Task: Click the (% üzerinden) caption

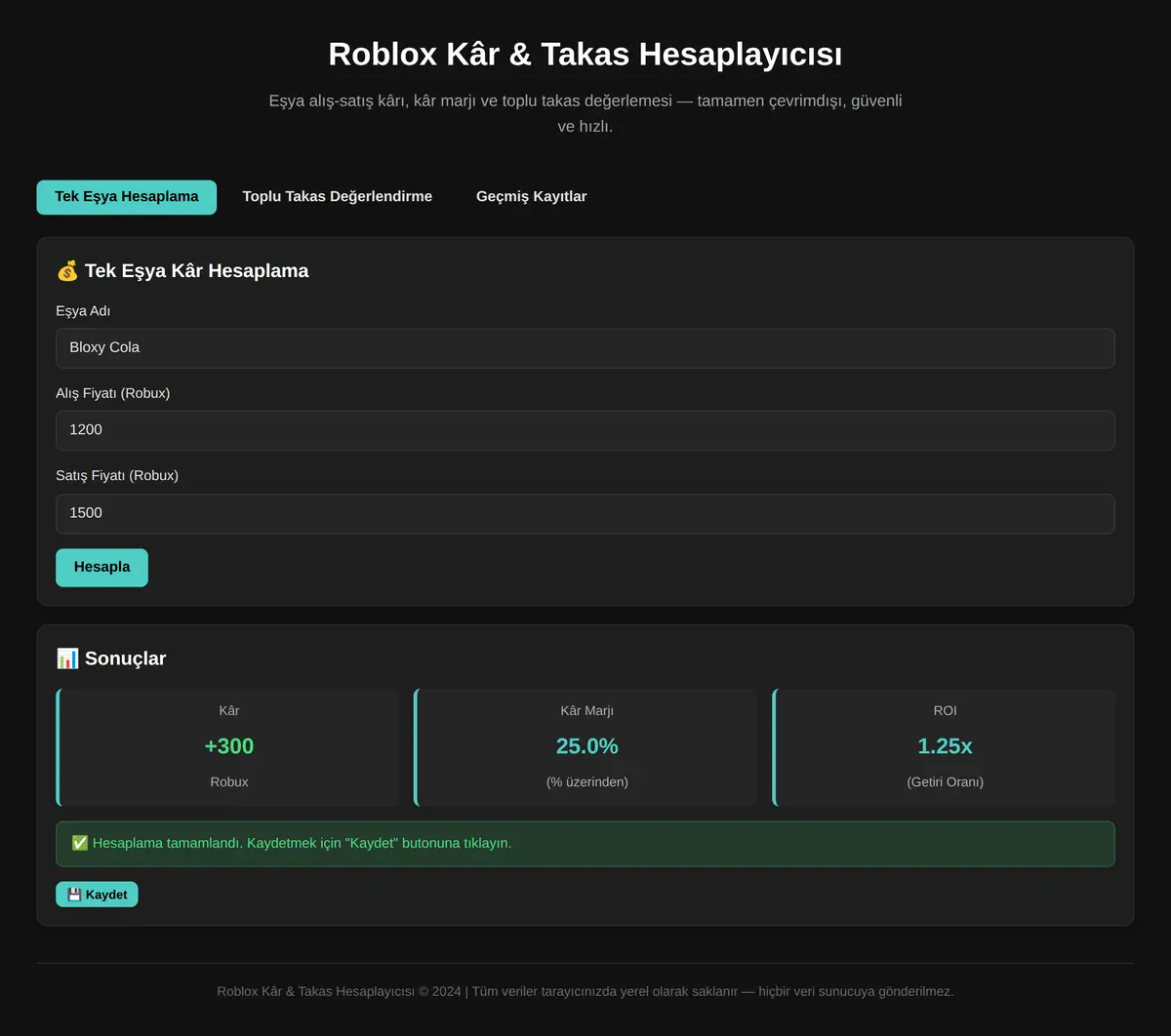Action: click(x=586, y=782)
